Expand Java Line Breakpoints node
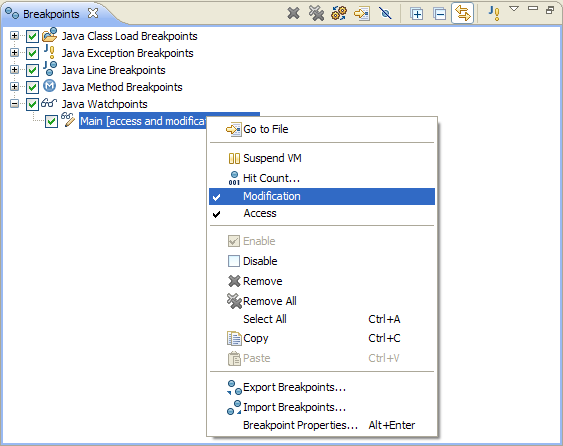This screenshot has width=563, height=446. (14, 69)
